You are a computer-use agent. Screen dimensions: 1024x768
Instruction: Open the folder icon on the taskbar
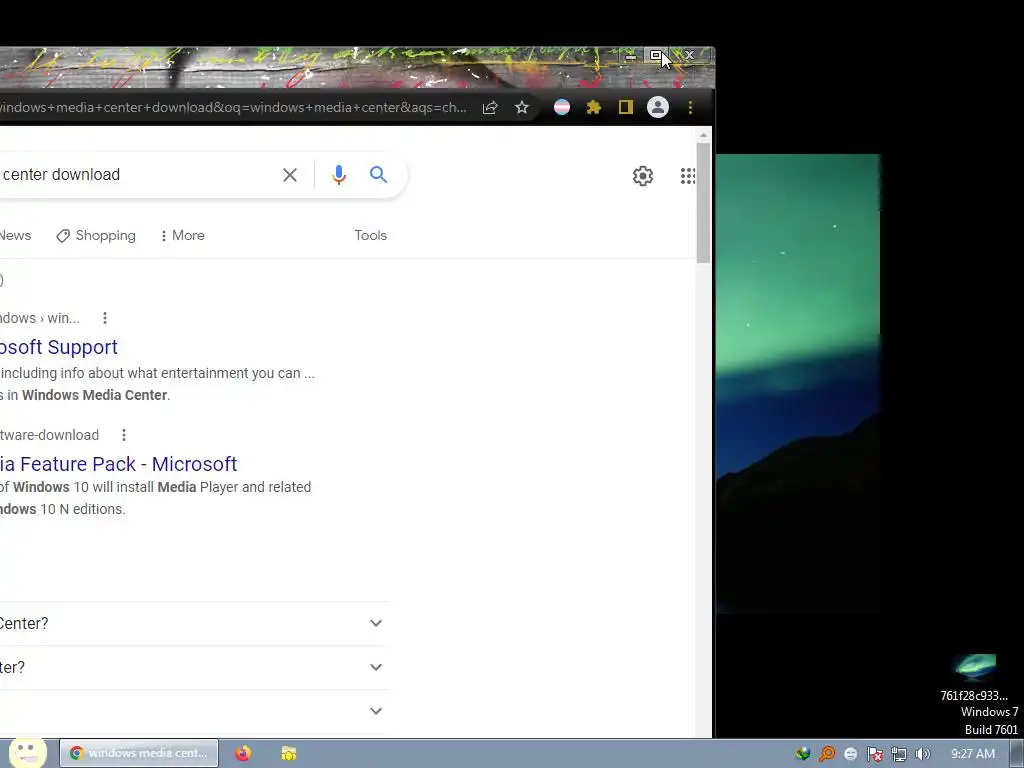tap(289, 753)
